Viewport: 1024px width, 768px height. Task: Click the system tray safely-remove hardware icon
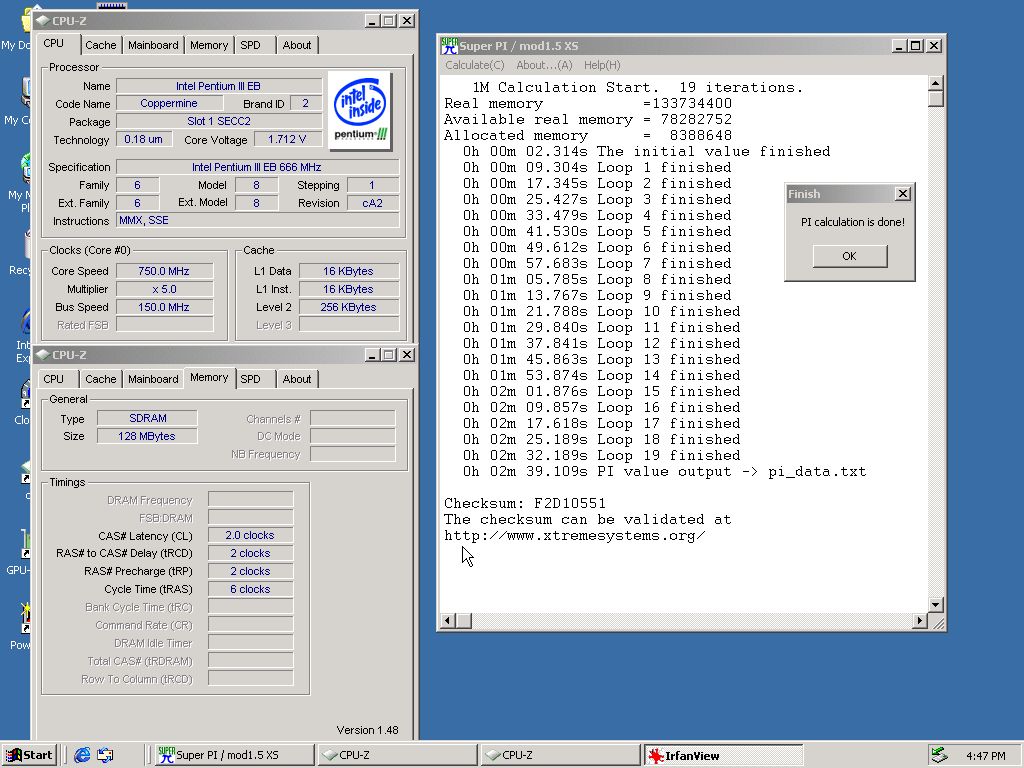pyautogui.click(x=939, y=755)
